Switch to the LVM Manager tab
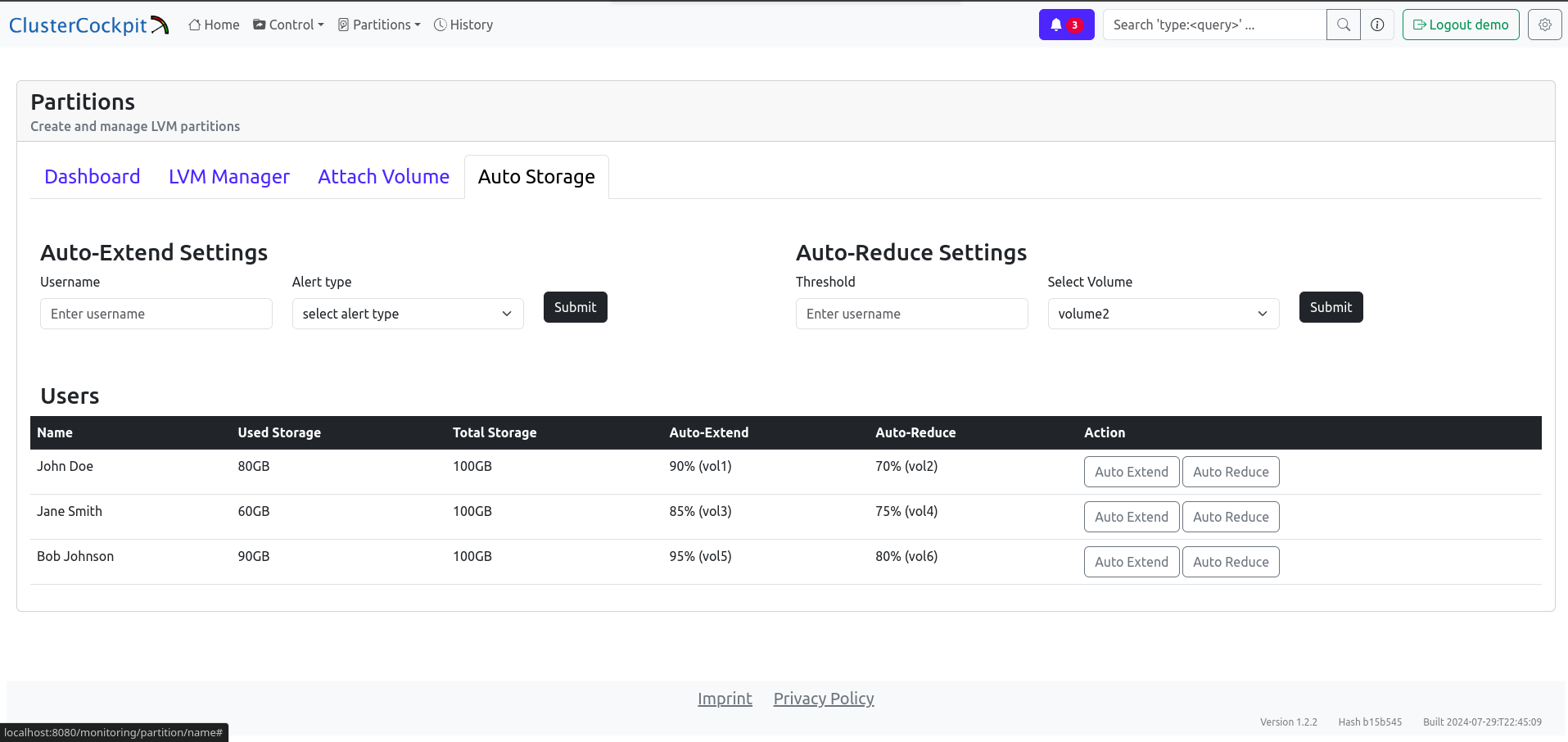The image size is (1568, 742). tap(229, 177)
